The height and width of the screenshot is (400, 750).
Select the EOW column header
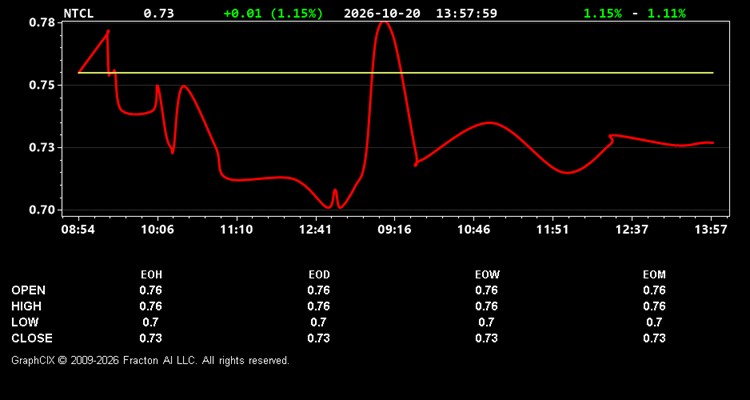pos(487,275)
